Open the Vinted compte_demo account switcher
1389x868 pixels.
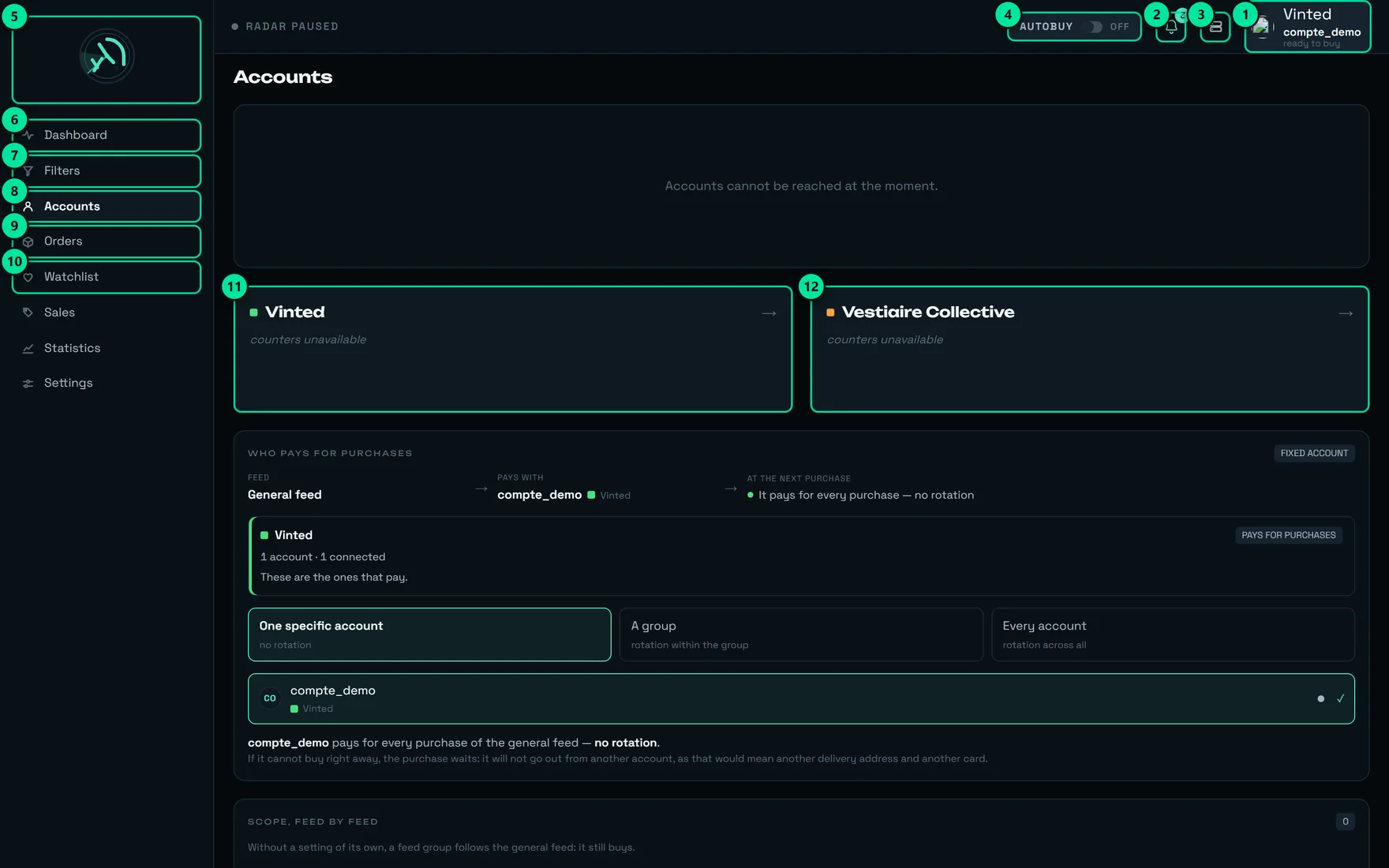tap(1308, 28)
